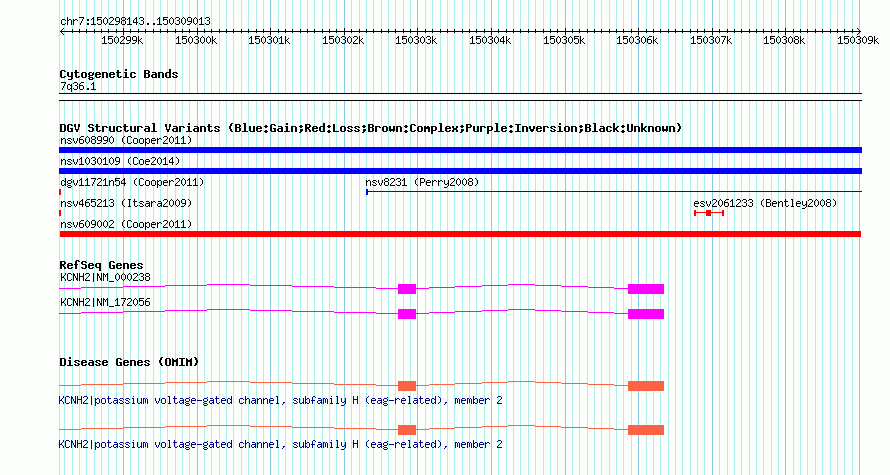Screen dimensions: 890x475
Task: Click the 150299k ruler tick label
Action: [122, 40]
